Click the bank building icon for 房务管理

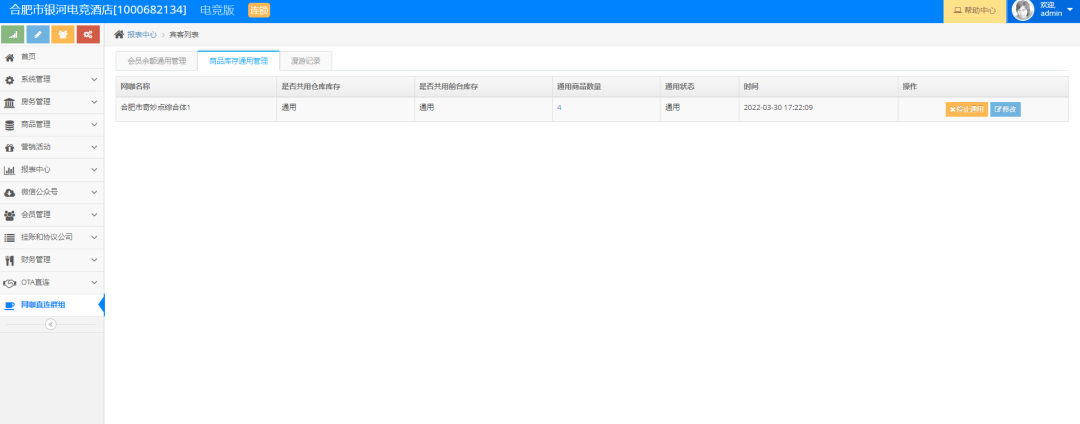coord(10,103)
